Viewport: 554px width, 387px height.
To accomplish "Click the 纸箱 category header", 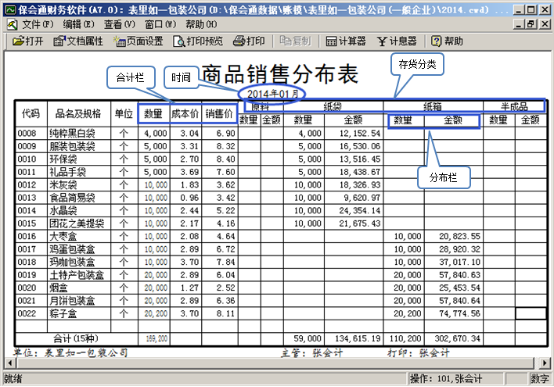I will pyautogui.click(x=433, y=106).
